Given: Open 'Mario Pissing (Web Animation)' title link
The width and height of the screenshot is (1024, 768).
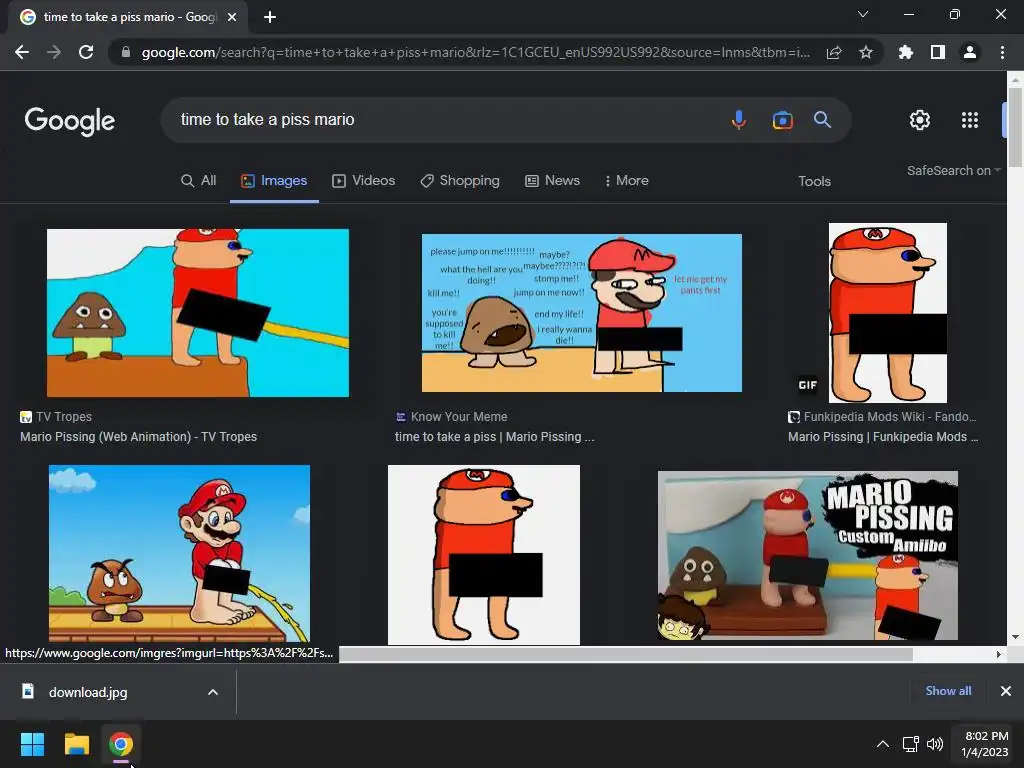Looking at the screenshot, I should (138, 437).
